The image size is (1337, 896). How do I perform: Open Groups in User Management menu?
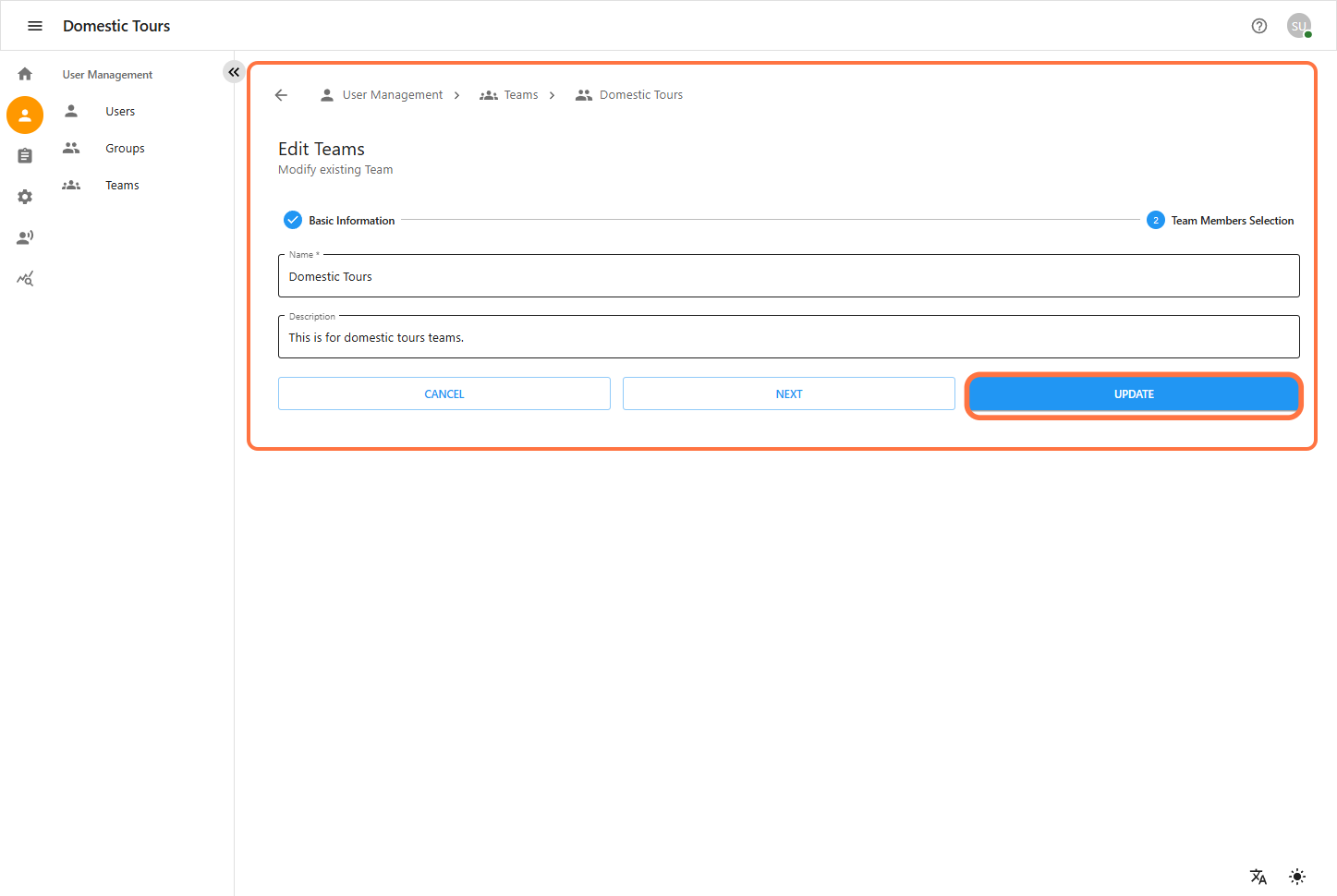click(x=125, y=149)
